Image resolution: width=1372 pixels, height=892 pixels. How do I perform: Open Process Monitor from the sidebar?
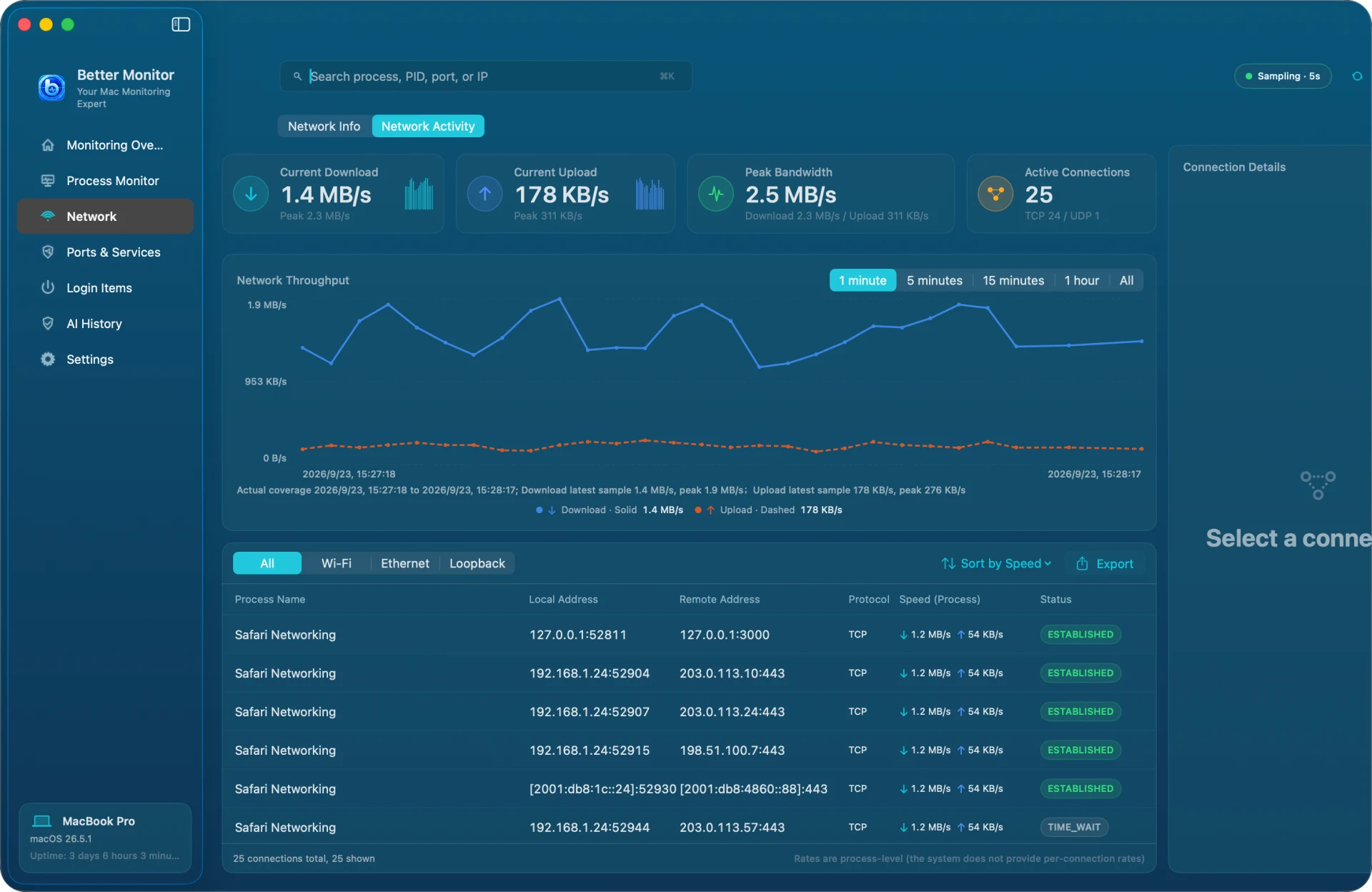coord(105,181)
